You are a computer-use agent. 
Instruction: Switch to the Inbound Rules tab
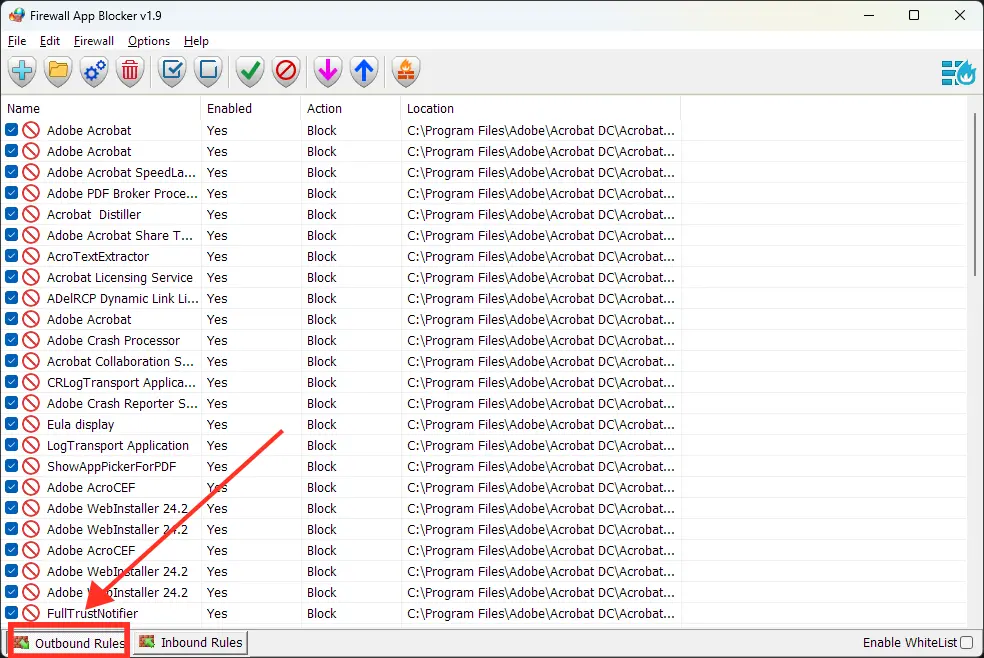pyautogui.click(x=190, y=642)
